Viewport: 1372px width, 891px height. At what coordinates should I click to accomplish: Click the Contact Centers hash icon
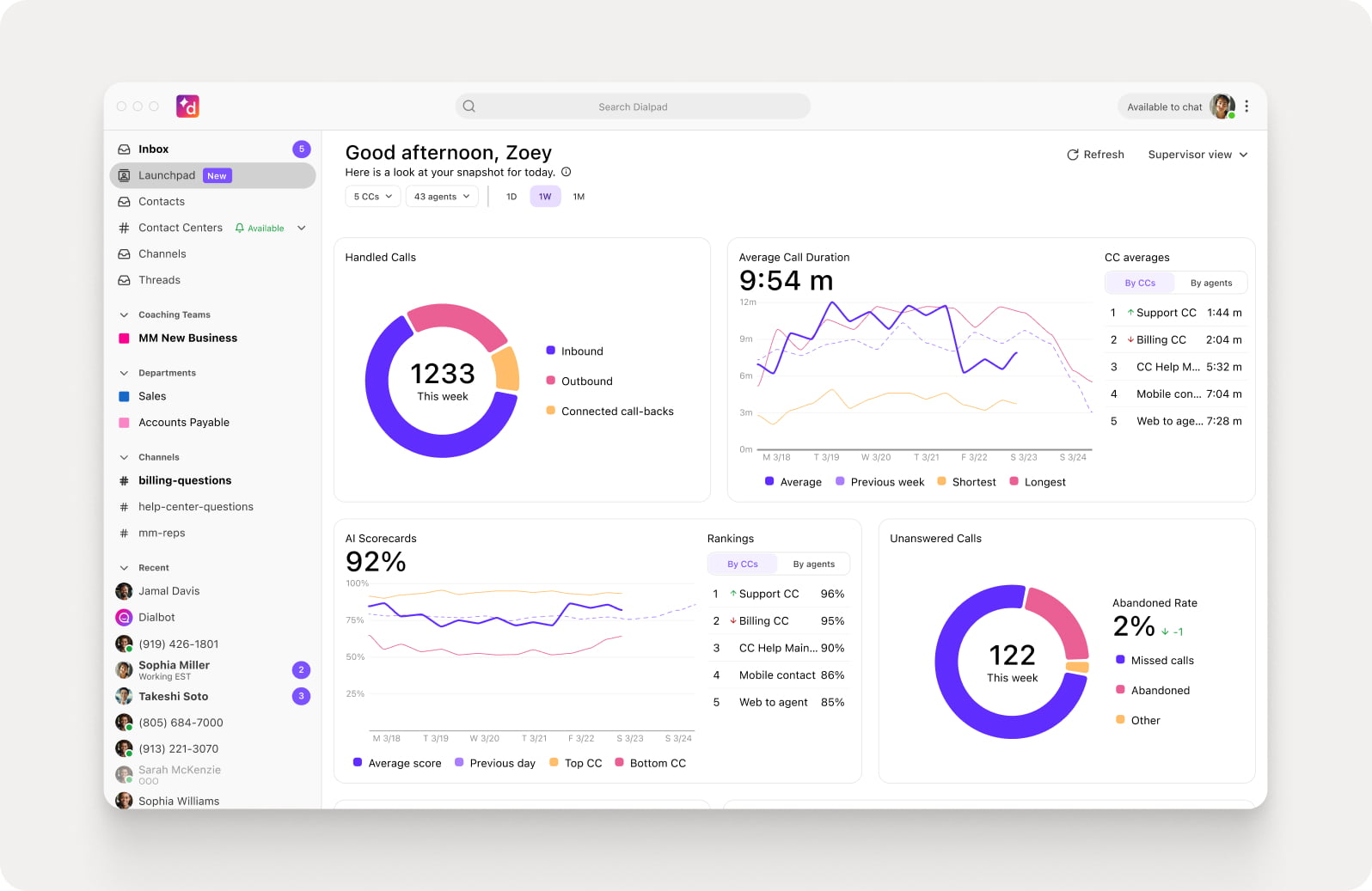(124, 228)
